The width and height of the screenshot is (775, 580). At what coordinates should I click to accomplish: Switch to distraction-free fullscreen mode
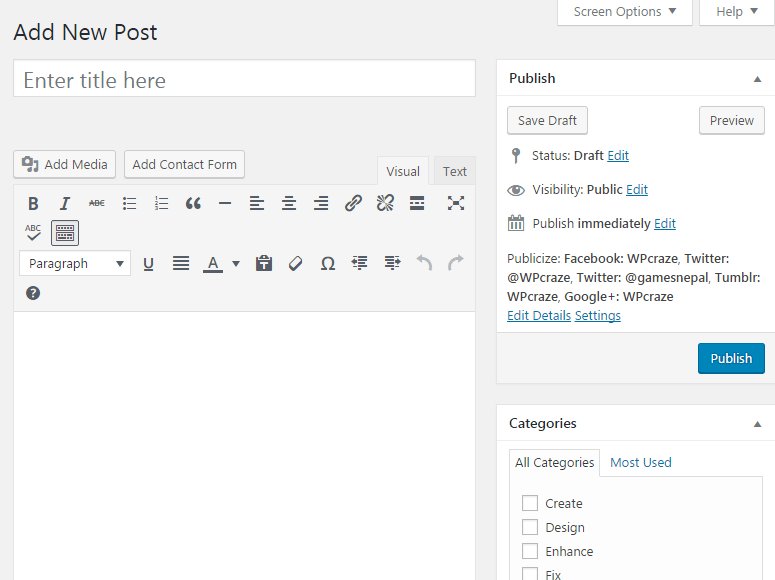pyautogui.click(x=456, y=203)
